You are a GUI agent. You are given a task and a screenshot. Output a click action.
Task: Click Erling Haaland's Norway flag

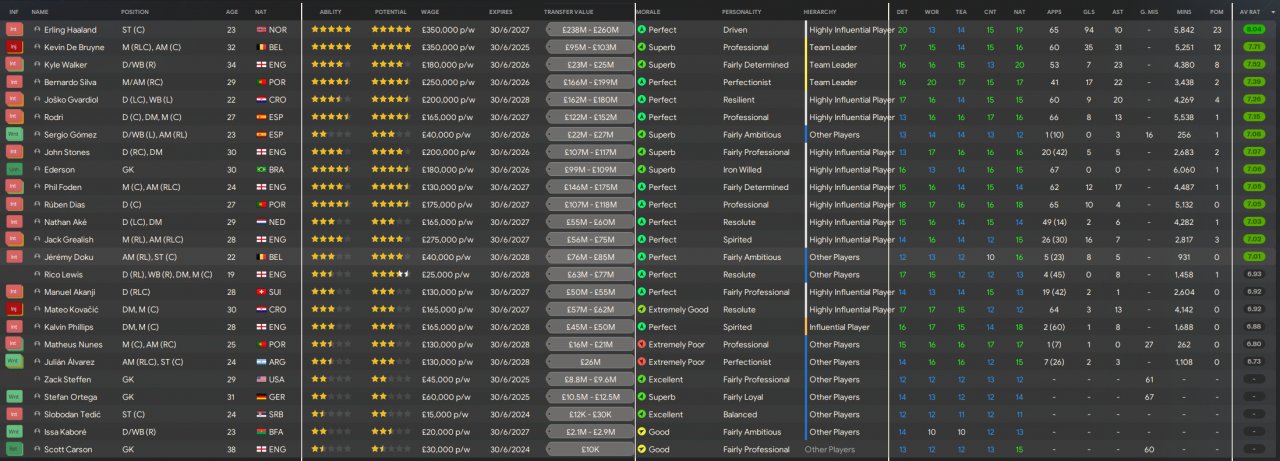(x=263, y=30)
